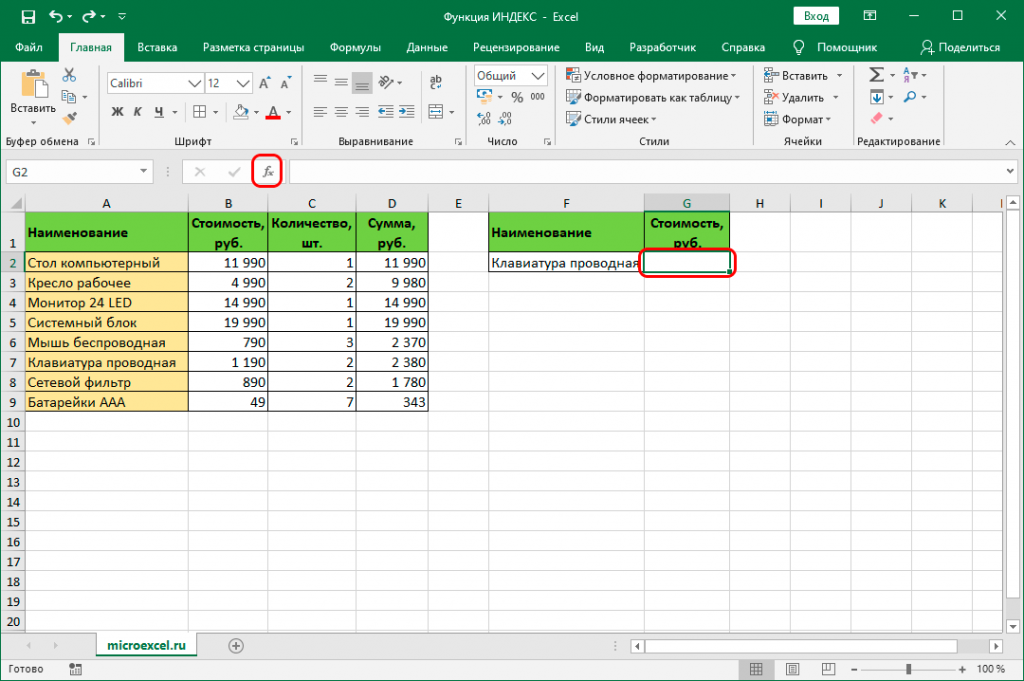The height and width of the screenshot is (681, 1024).
Task: Adjust the zoom slider handle
Action: coord(908,669)
